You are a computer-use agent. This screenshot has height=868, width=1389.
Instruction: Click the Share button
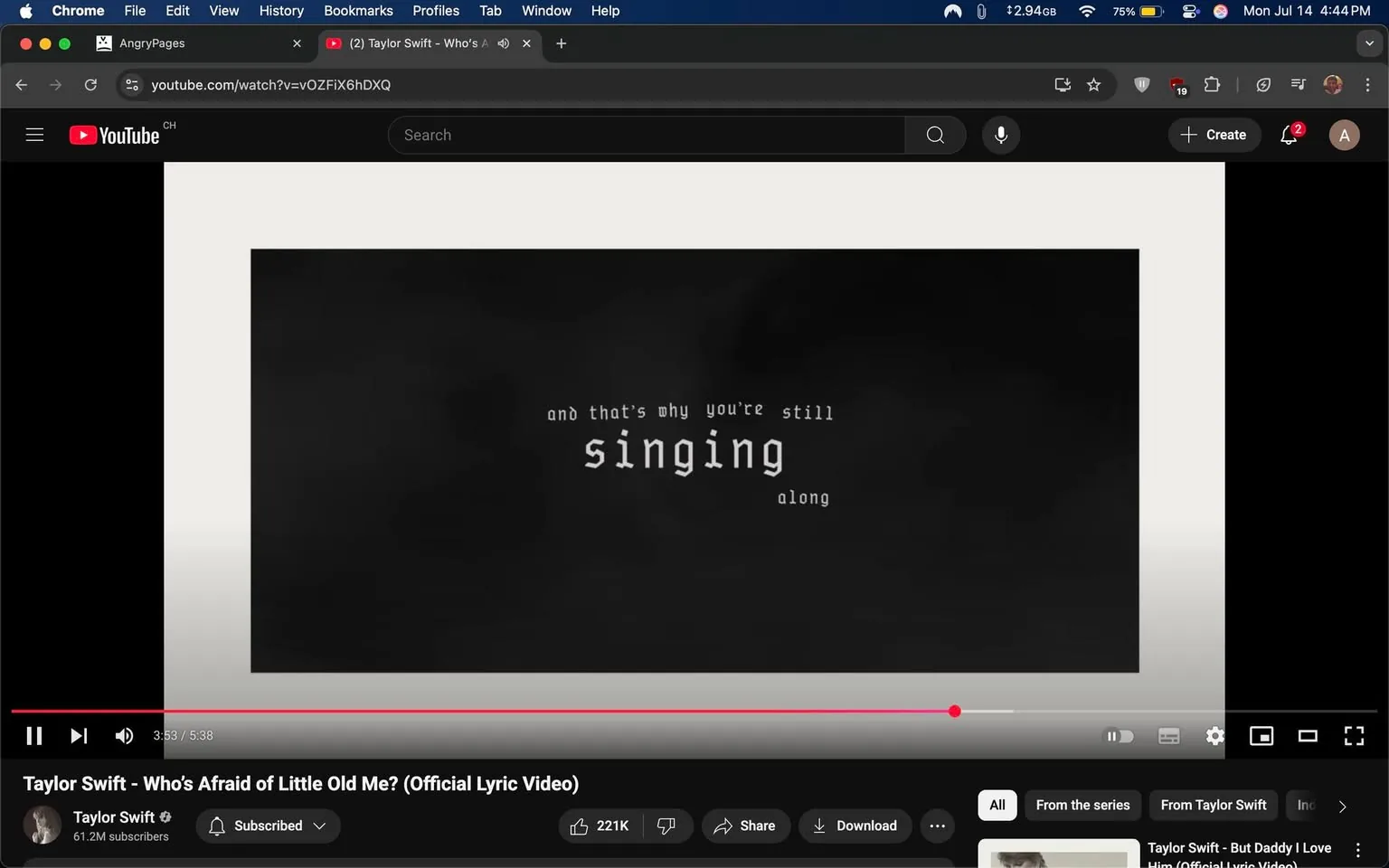click(x=745, y=826)
